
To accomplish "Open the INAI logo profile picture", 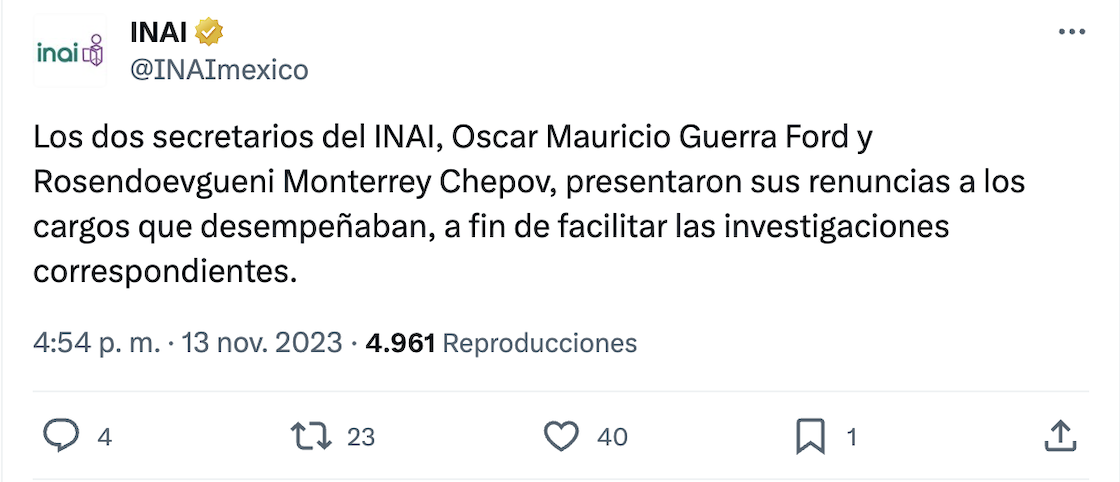I will tap(70, 51).
